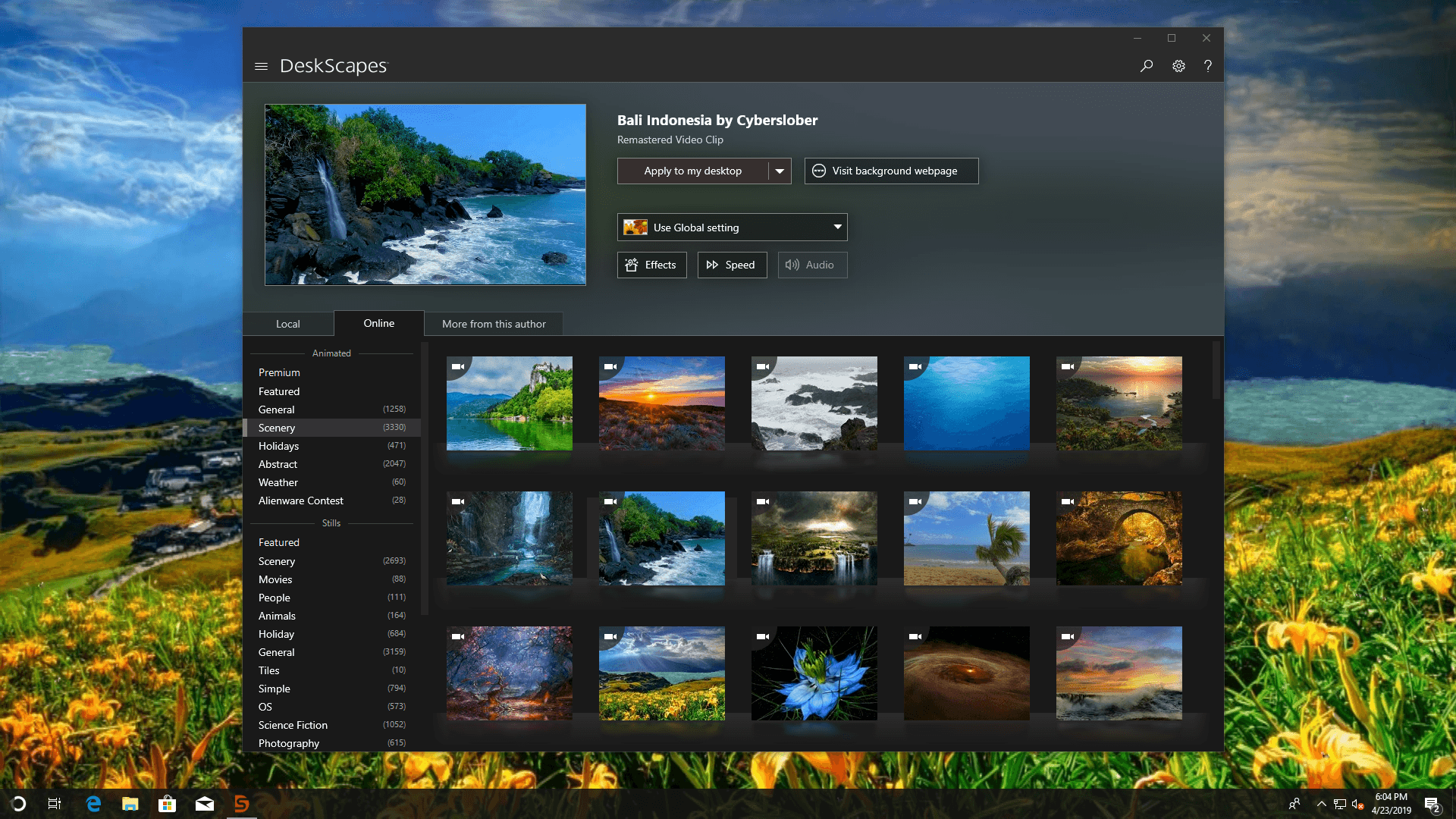Viewport: 1456px width, 819px height.
Task: Switch to the Local tab
Action: pyautogui.click(x=287, y=323)
